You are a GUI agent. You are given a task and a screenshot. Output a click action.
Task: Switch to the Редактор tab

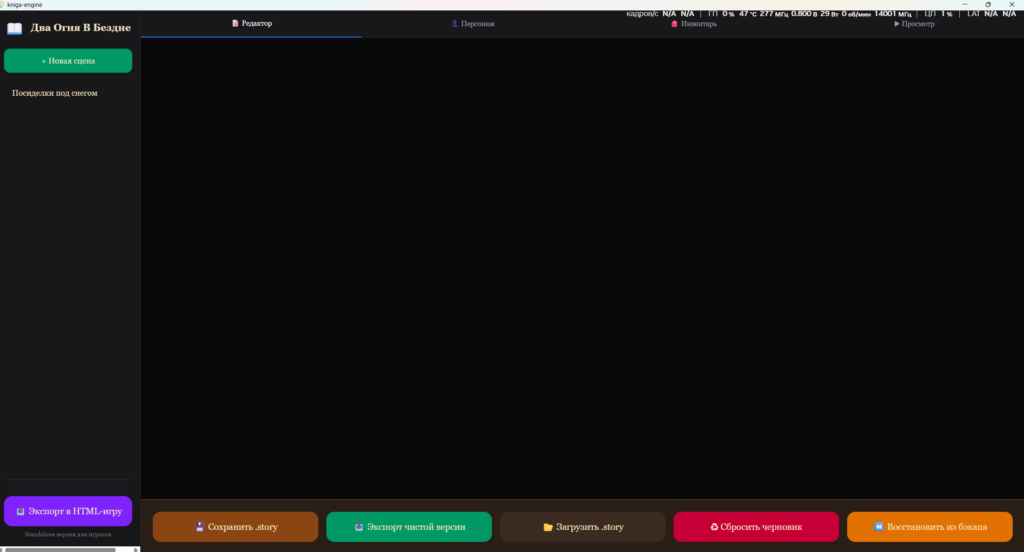point(251,23)
